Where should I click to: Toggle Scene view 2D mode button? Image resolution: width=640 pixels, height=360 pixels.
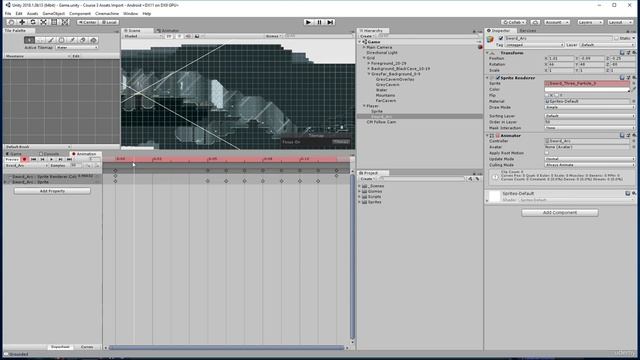pyautogui.click(x=169, y=36)
